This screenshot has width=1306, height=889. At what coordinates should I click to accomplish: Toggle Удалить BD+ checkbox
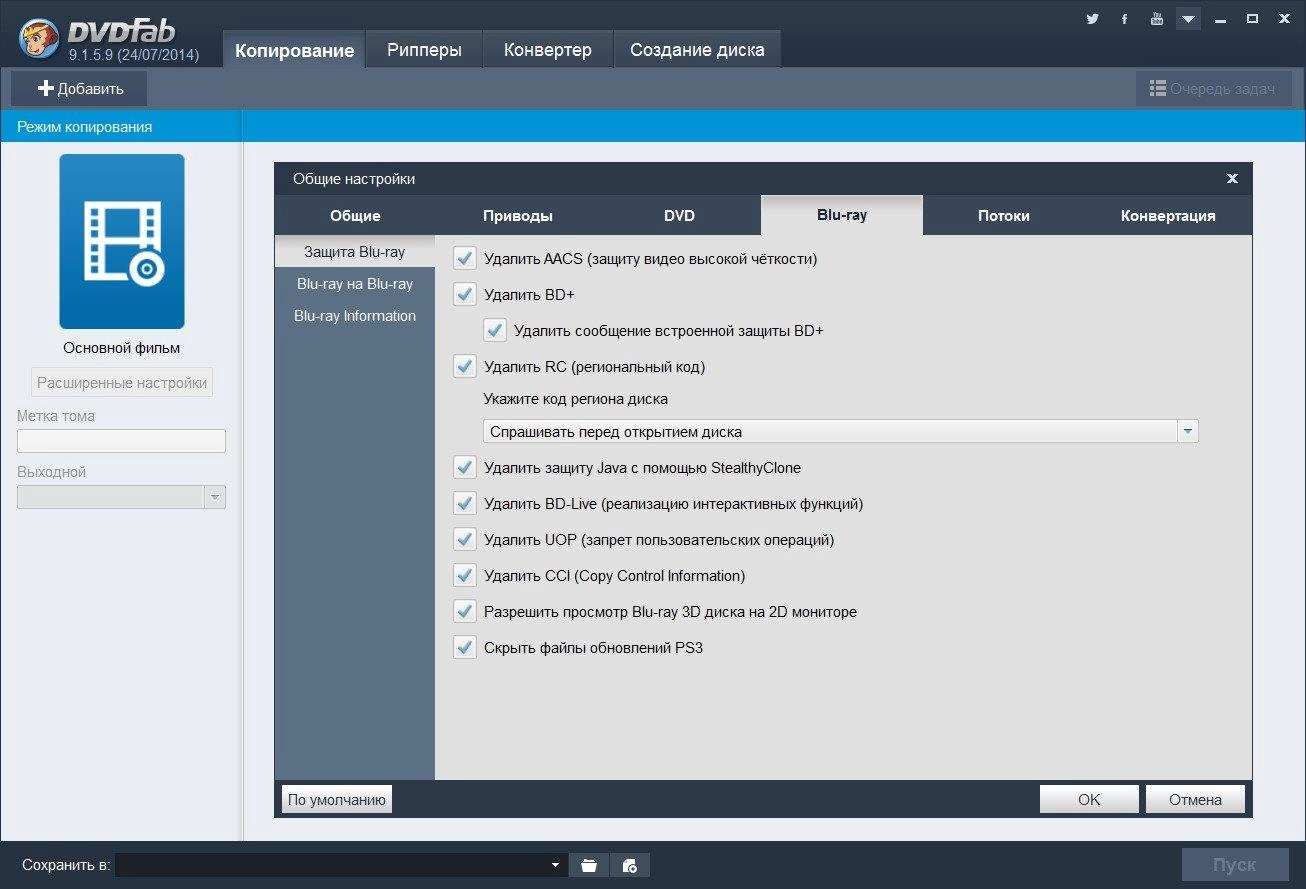464,295
